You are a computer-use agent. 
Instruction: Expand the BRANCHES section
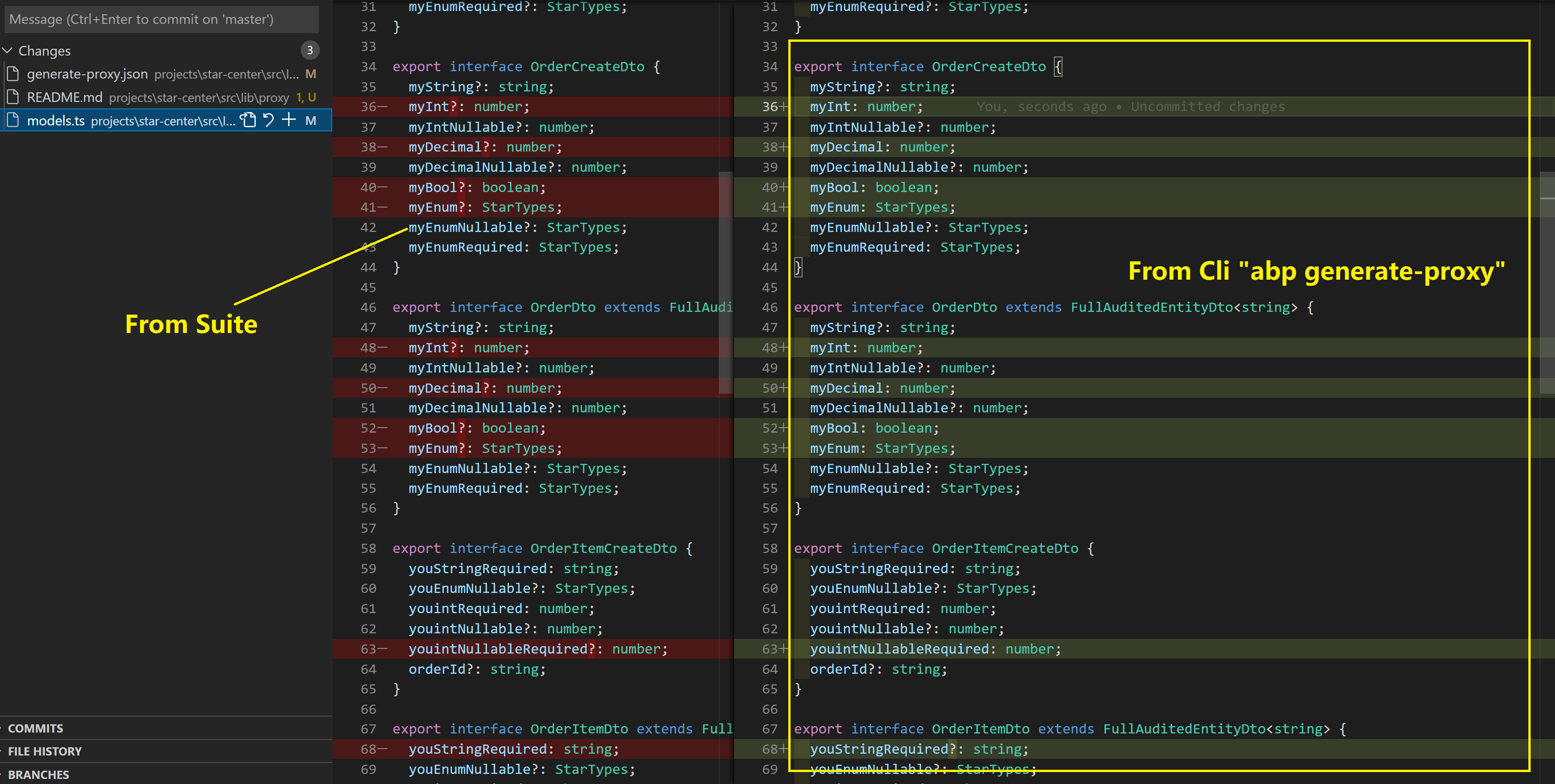38,774
